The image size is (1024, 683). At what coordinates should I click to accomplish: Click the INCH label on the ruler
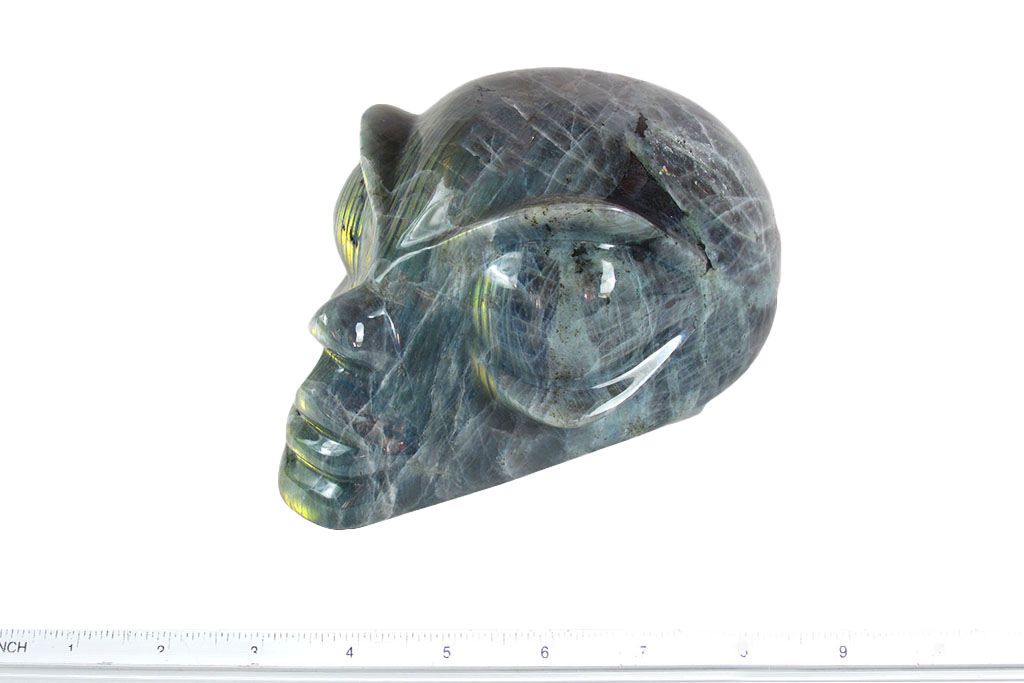14,648
